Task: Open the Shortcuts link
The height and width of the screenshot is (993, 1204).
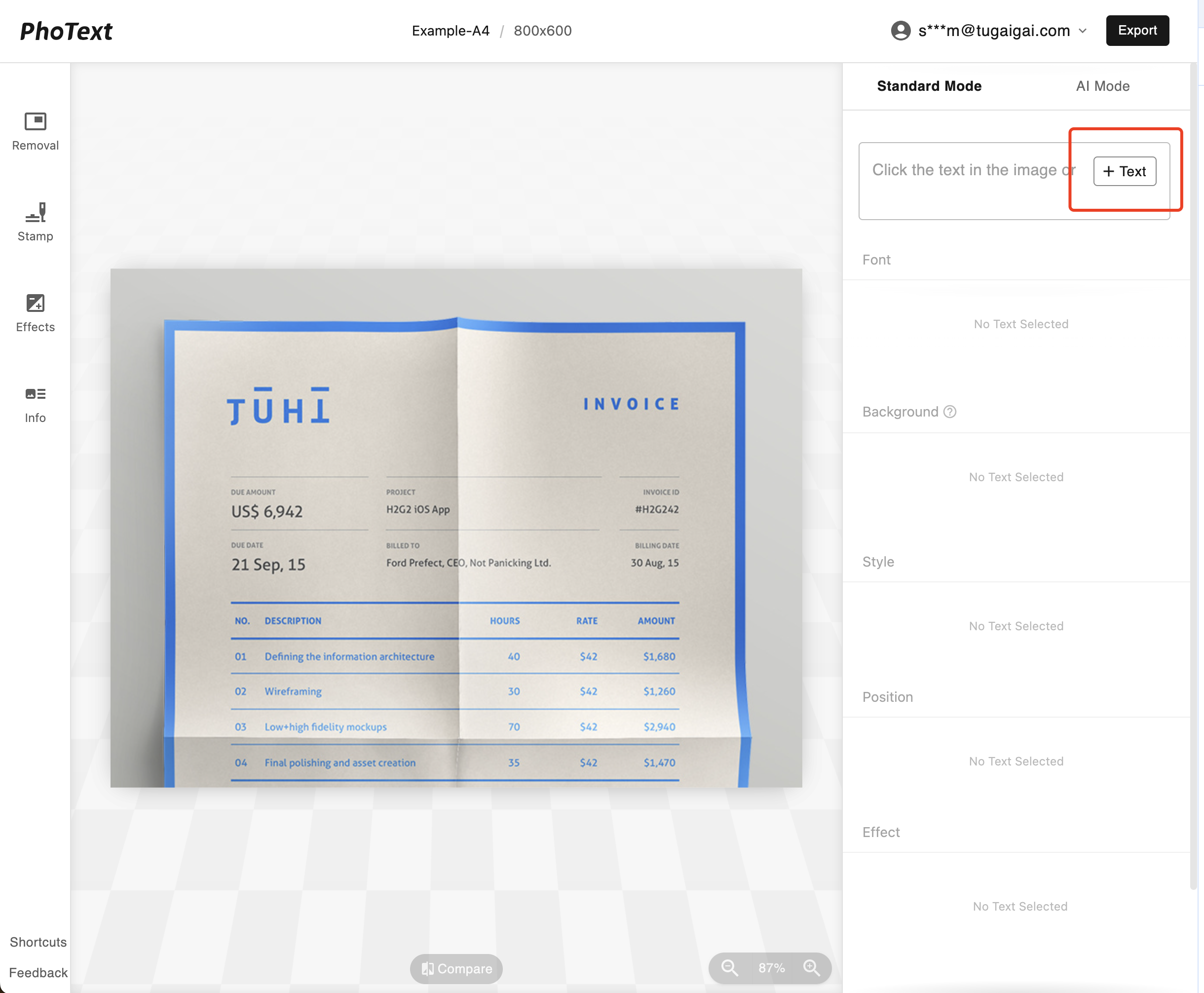Action: [38, 942]
